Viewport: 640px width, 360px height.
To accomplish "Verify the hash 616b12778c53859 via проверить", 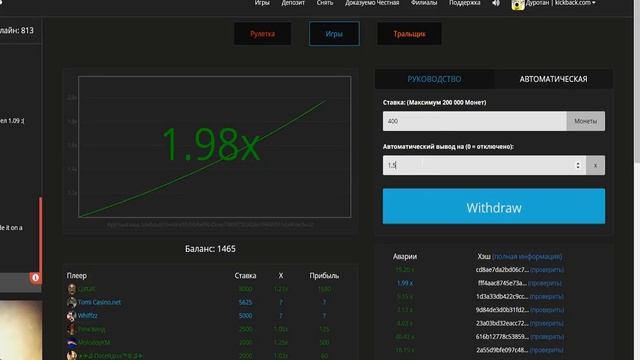I will pos(547,337).
